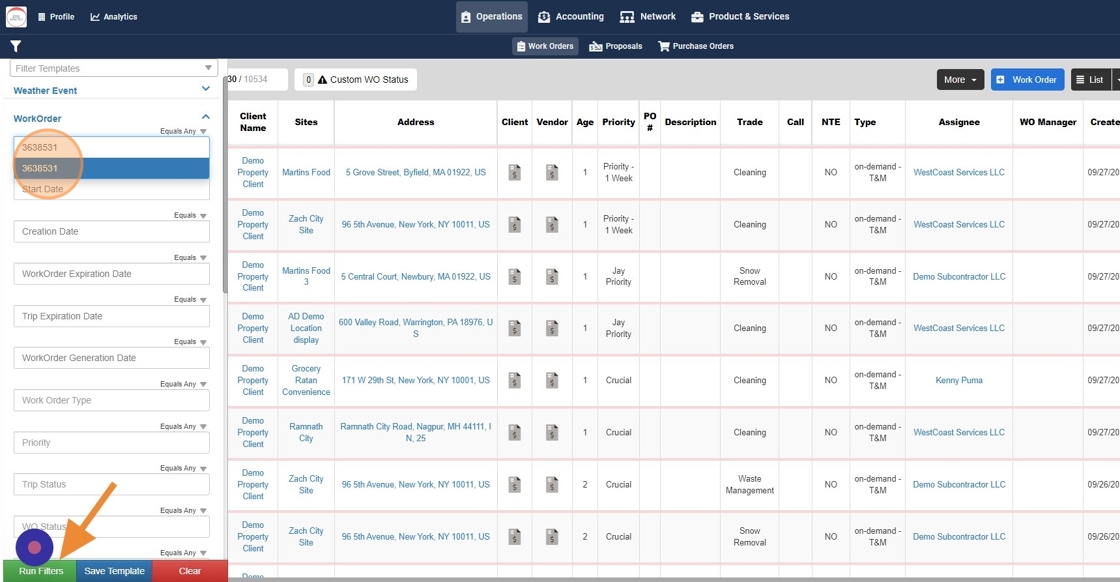Click the Creation Date input field
The image size is (1120, 582).
point(112,231)
